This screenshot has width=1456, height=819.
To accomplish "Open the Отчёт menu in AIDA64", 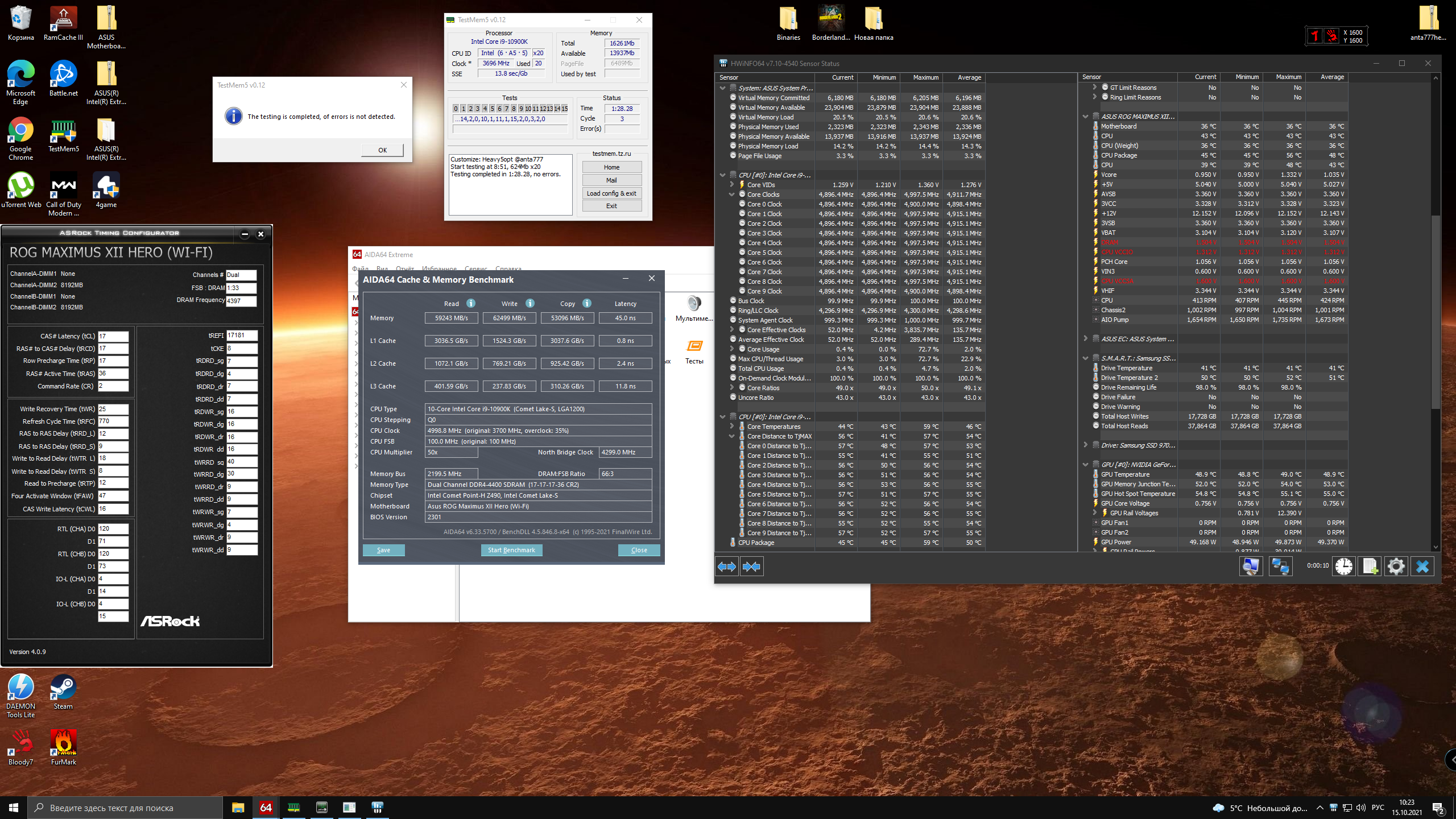I will (405, 268).
